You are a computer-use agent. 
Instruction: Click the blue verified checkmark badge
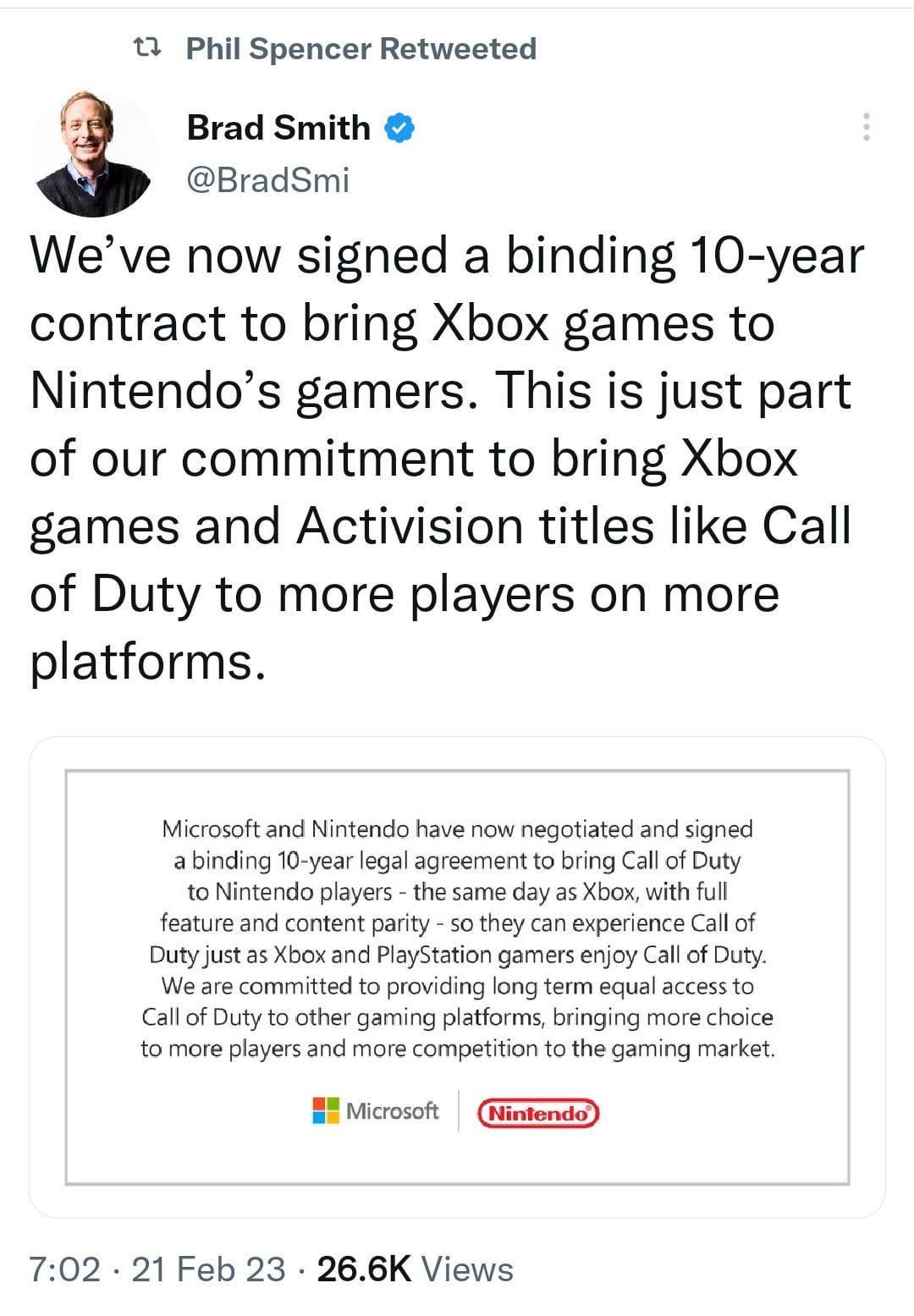[x=399, y=129]
